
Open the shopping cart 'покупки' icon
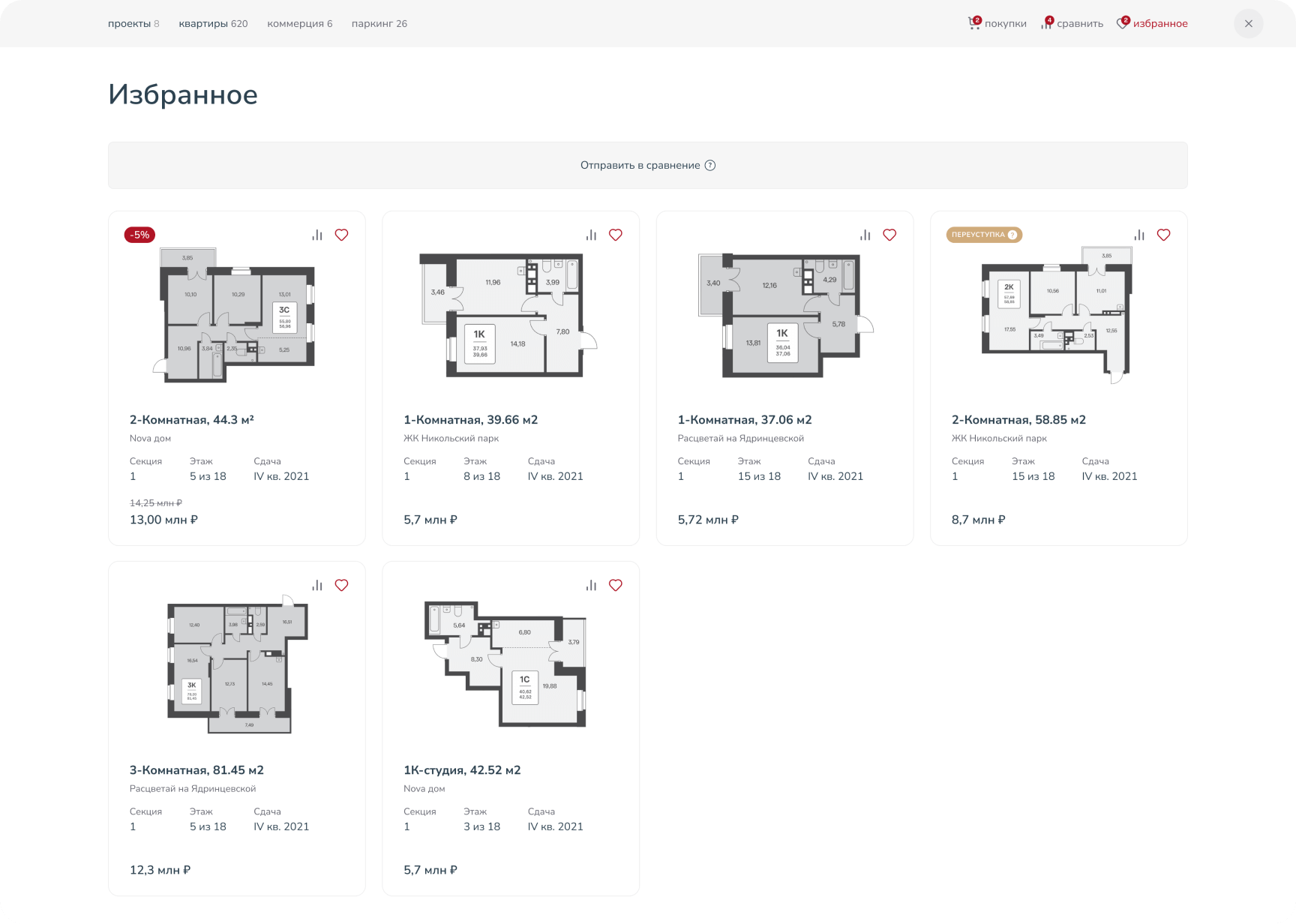coord(973,23)
